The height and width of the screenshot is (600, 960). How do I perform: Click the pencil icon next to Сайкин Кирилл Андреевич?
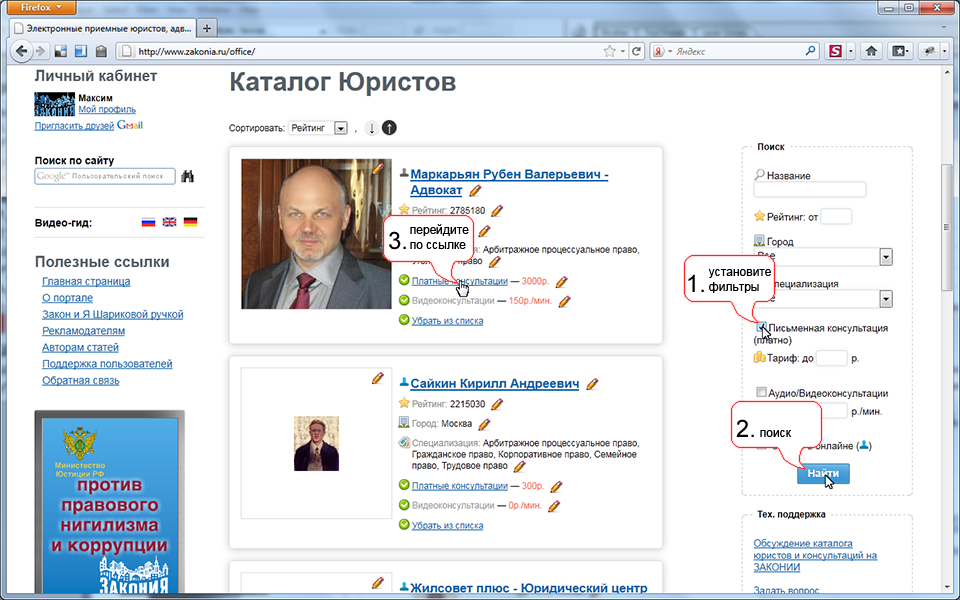594,383
